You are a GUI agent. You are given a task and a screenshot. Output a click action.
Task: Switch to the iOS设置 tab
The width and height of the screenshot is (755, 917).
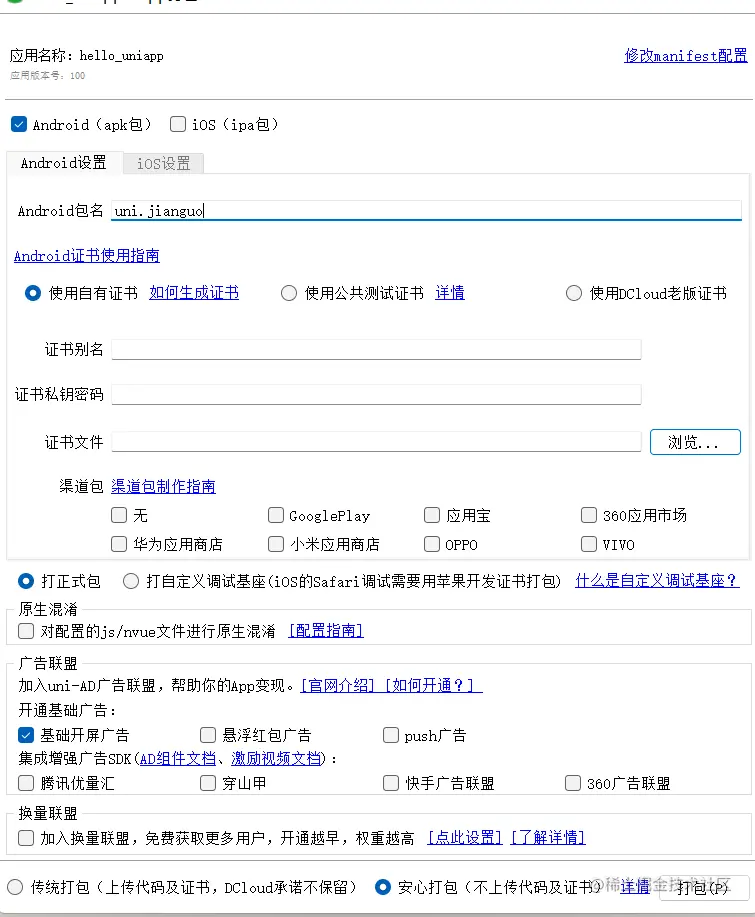pos(164,163)
